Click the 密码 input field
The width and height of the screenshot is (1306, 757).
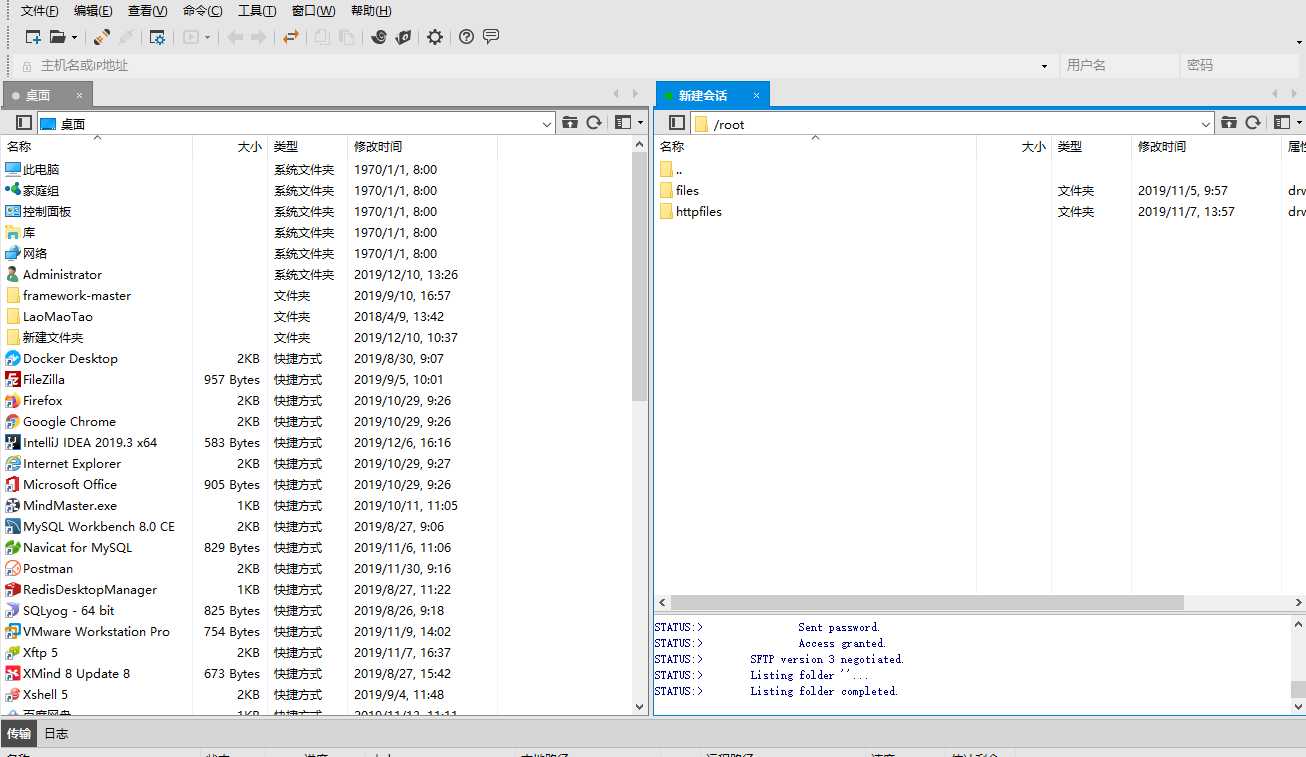coord(1240,66)
